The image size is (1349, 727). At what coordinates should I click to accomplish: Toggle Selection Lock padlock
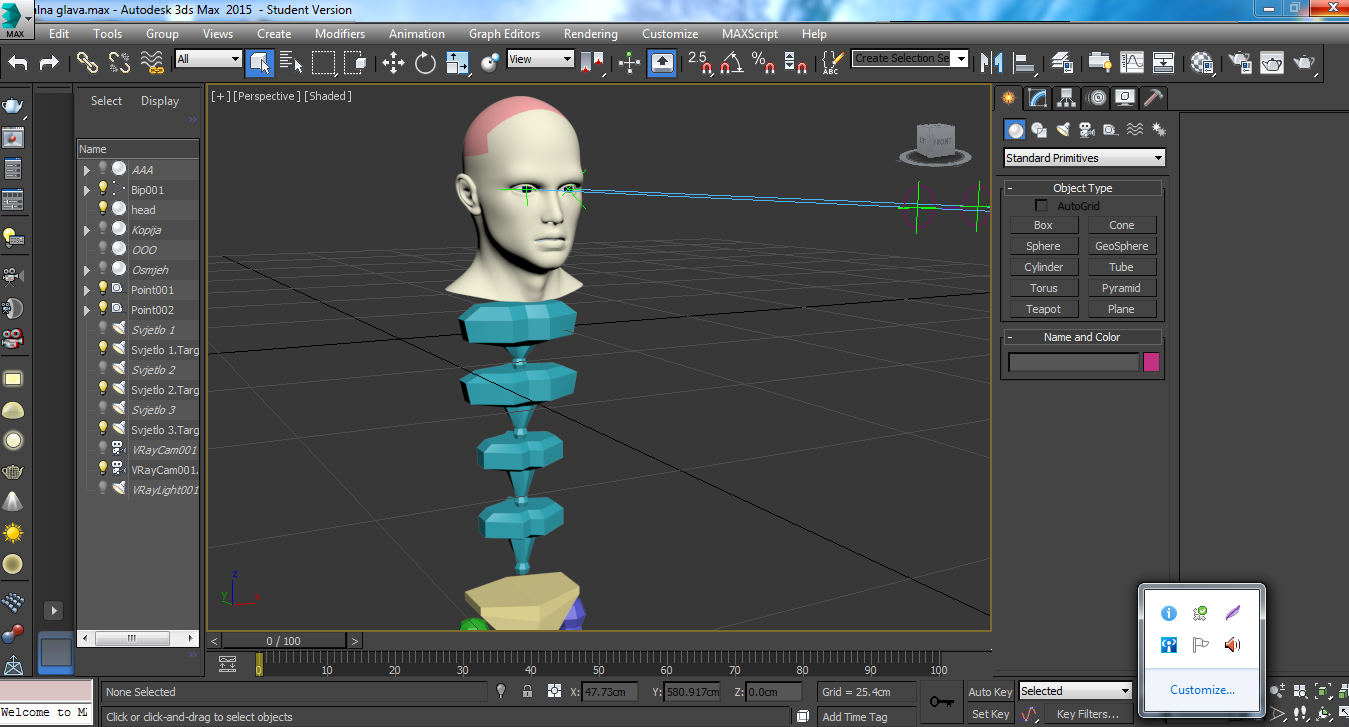tap(527, 691)
